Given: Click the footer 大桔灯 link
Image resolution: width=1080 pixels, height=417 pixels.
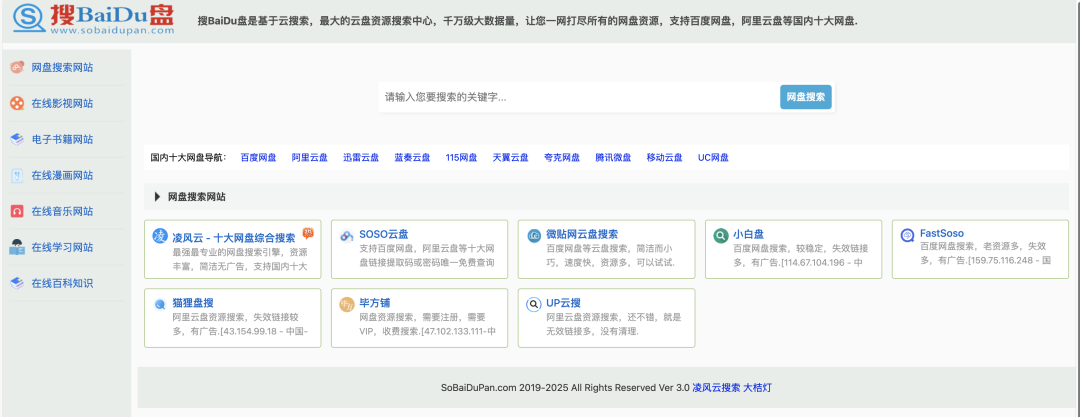Looking at the screenshot, I should tap(758, 388).
